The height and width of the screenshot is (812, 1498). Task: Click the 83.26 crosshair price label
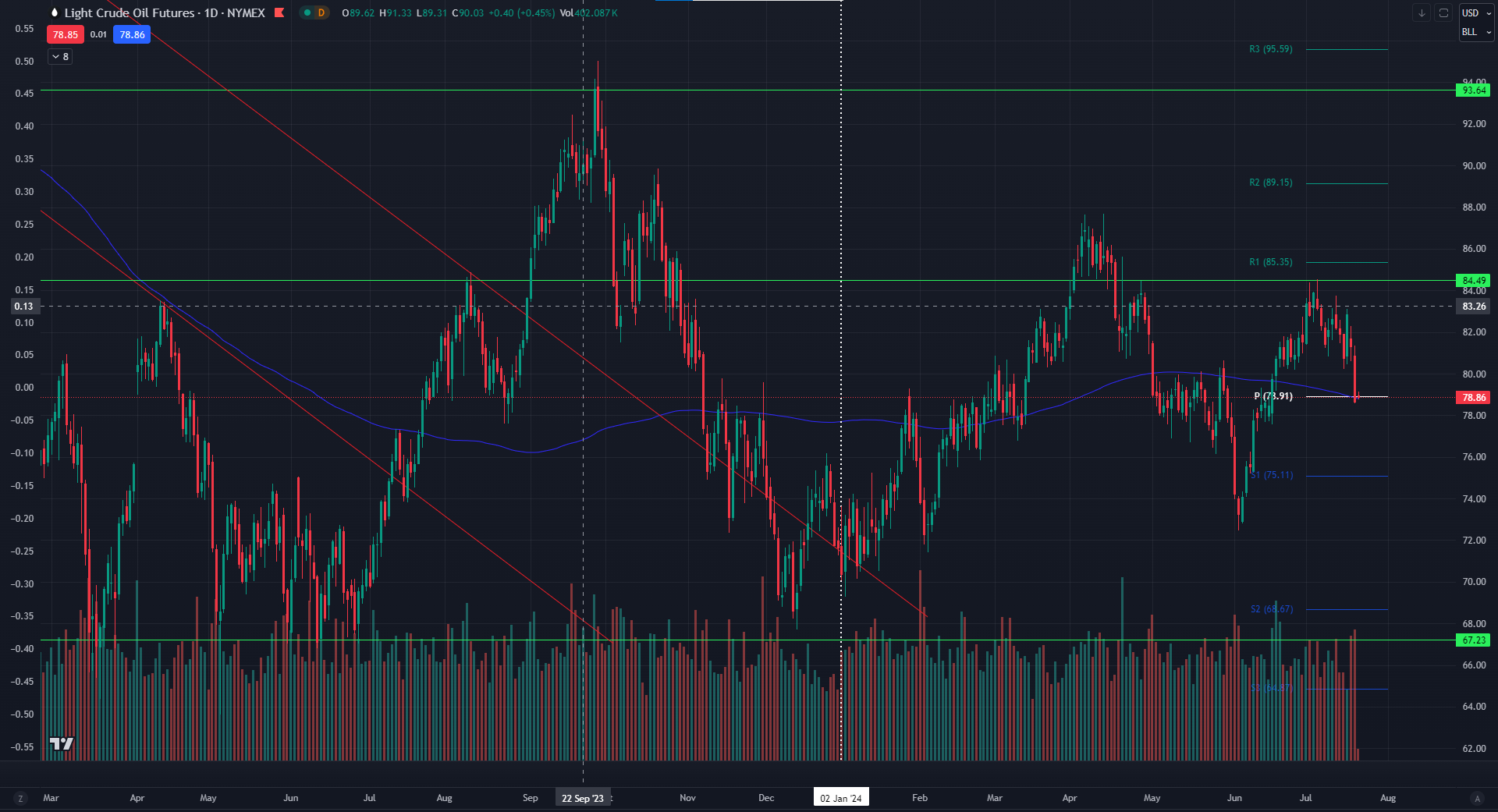[1474, 306]
